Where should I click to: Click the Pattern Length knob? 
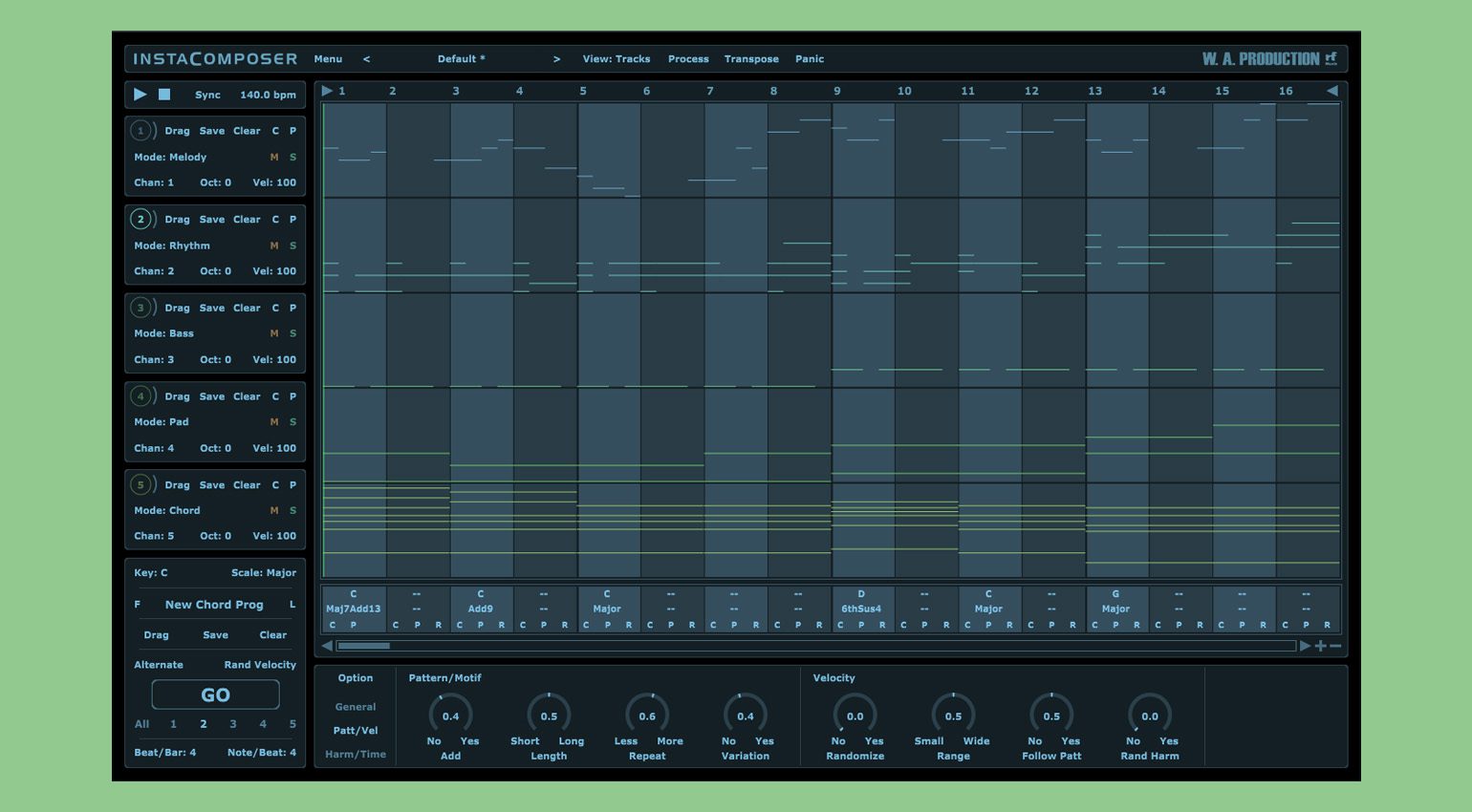[x=549, y=716]
